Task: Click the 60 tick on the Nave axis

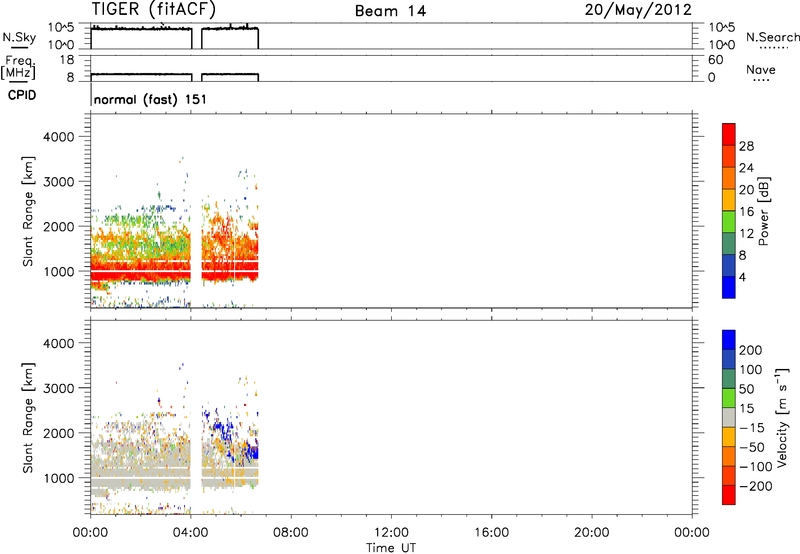Action: click(715, 60)
